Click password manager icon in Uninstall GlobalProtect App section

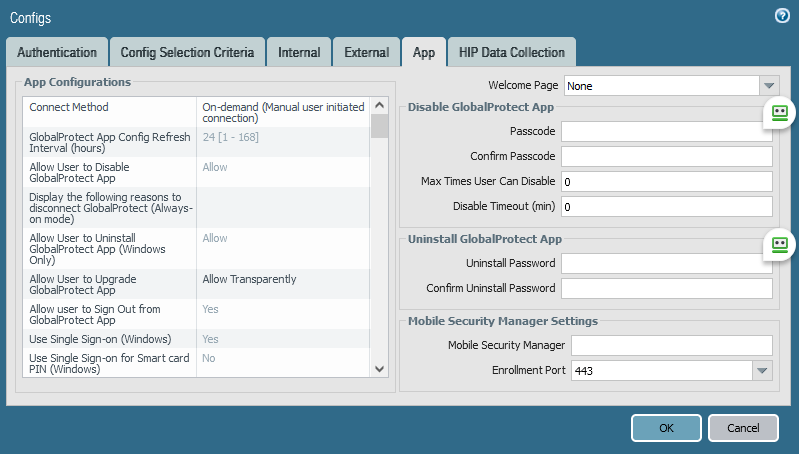779,244
